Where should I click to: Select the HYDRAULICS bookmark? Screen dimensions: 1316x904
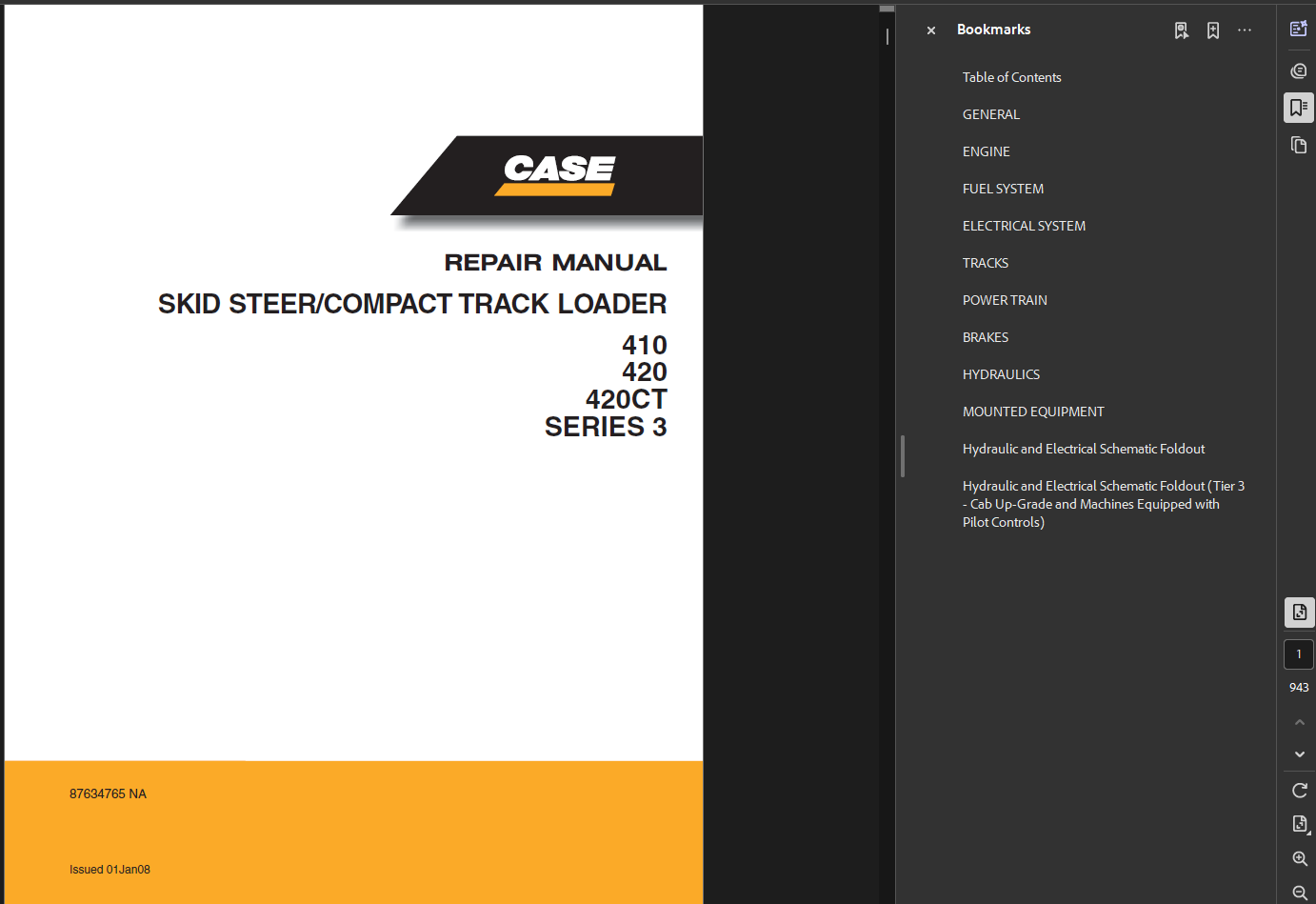pos(1001,374)
